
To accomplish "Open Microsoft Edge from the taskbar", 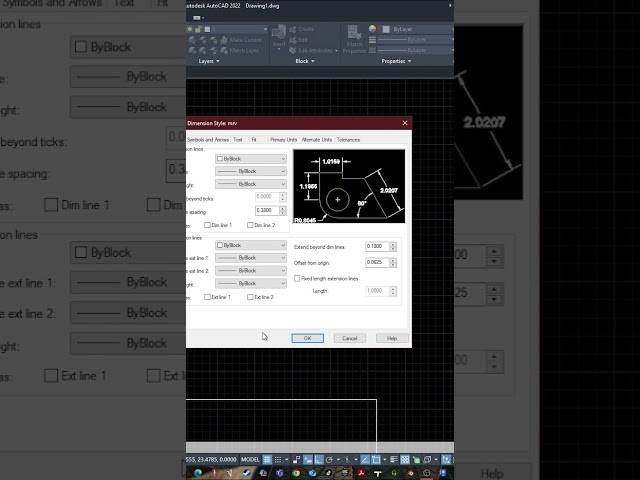I will click(x=198, y=473).
